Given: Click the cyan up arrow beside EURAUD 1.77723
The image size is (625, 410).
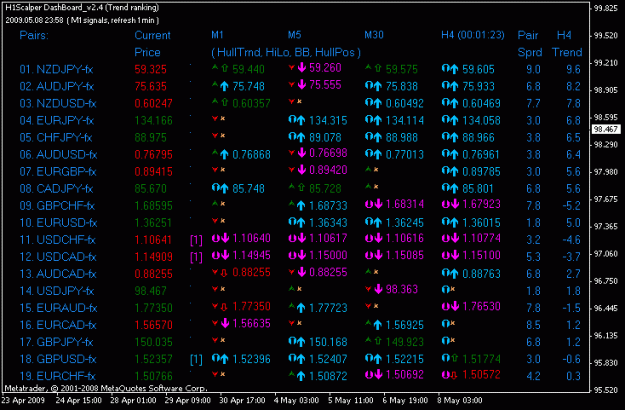Looking at the screenshot, I should tap(301, 308).
